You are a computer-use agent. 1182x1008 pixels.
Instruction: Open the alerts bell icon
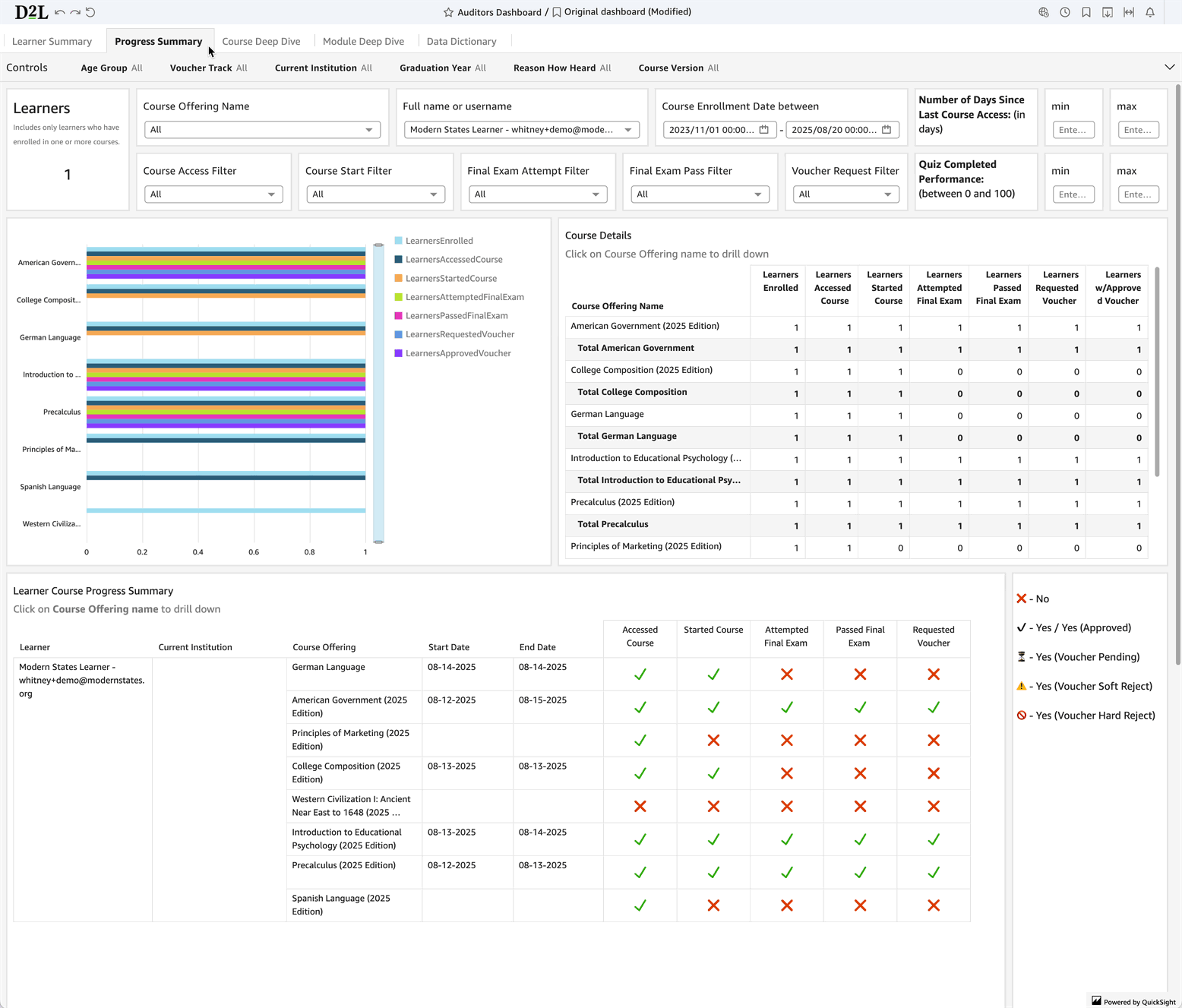coord(1150,12)
